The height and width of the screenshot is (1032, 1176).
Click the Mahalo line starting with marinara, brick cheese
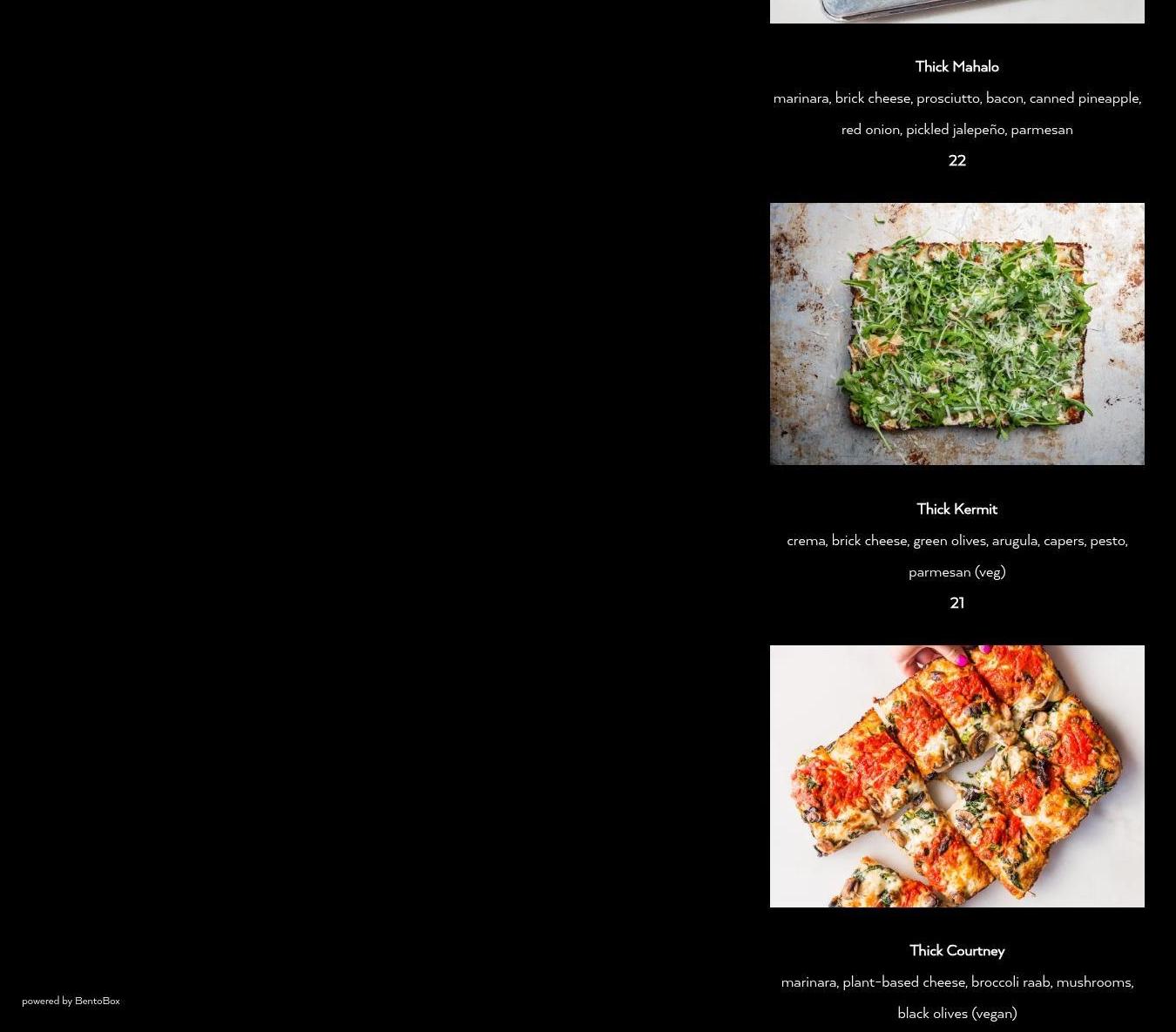pyautogui.click(x=956, y=98)
